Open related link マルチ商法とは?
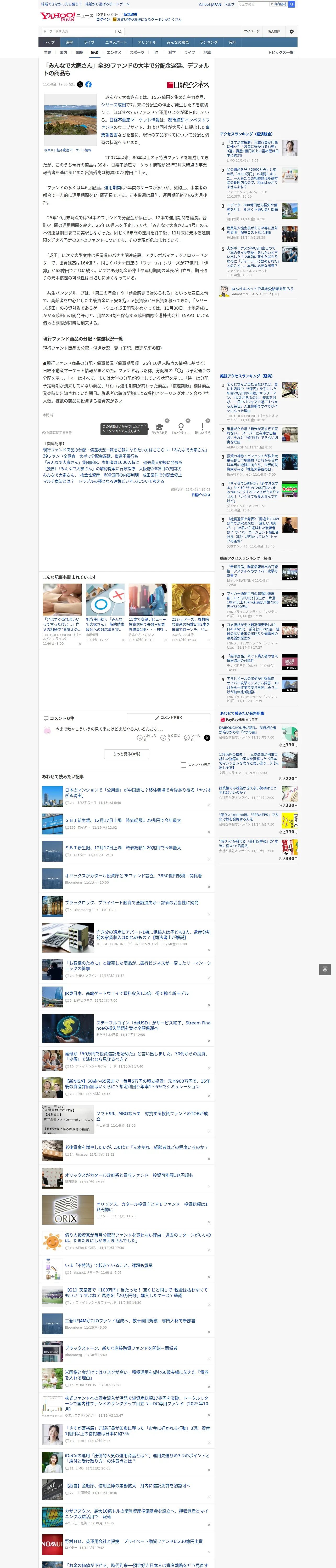Image resolution: width=336 pixels, height=1568 pixels. [103, 481]
